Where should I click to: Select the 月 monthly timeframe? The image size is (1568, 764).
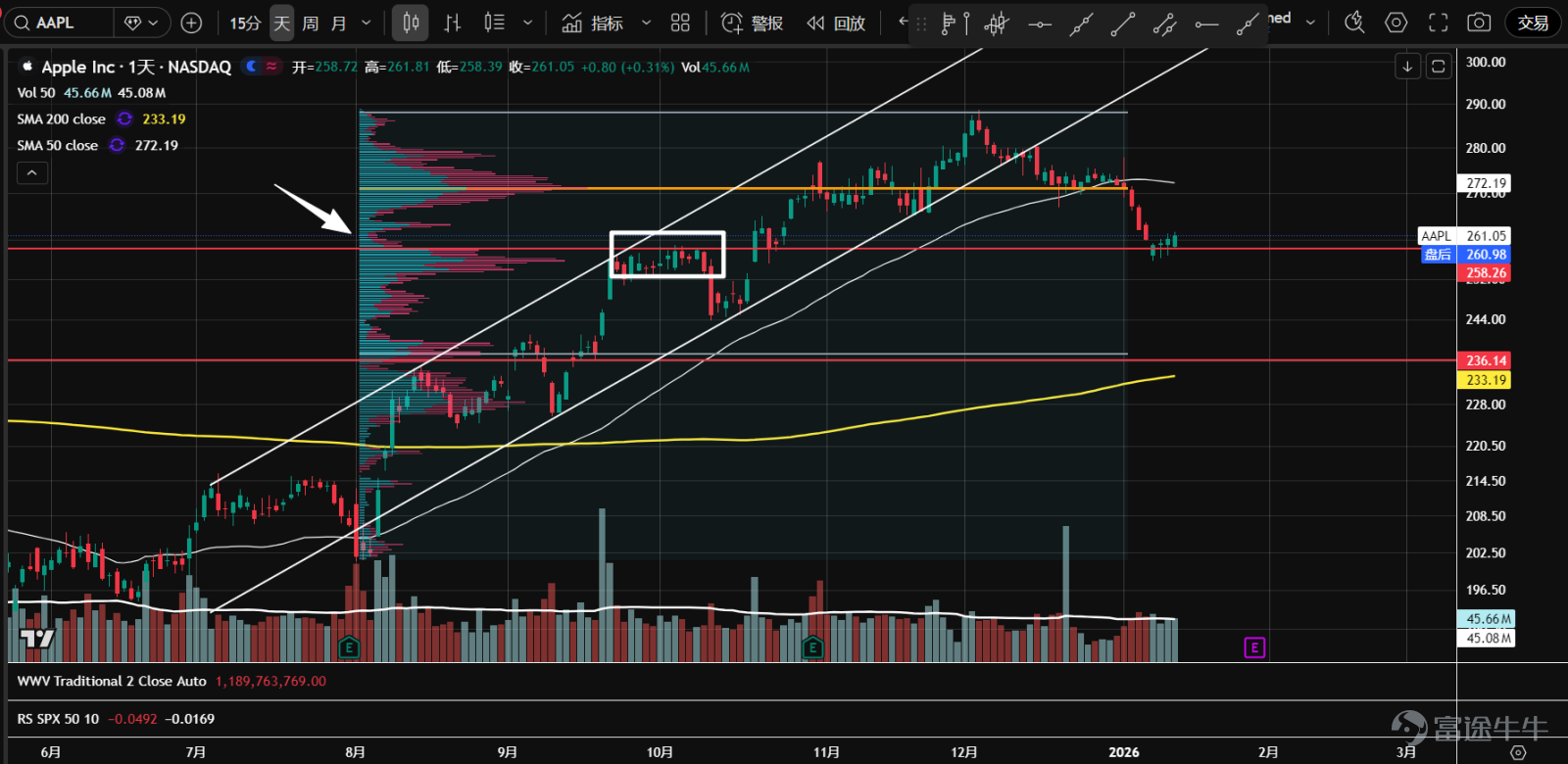tap(339, 23)
